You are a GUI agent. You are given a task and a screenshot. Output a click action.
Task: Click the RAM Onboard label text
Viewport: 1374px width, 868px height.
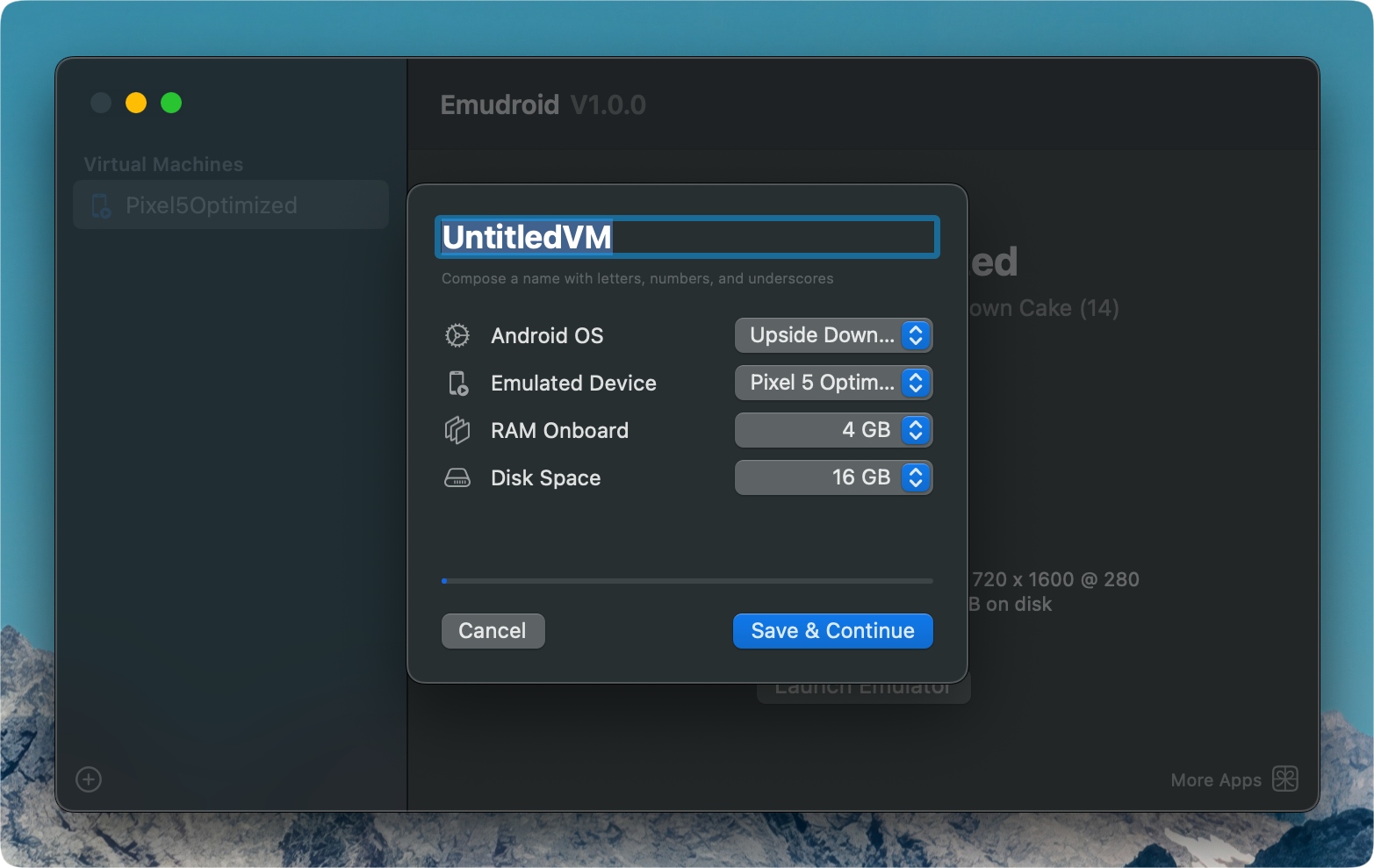pos(559,431)
